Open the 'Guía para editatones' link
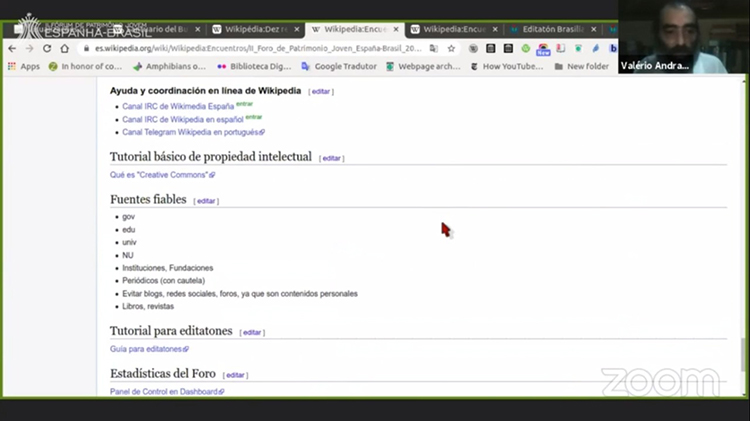Image resolution: width=750 pixels, height=421 pixels. coord(149,349)
